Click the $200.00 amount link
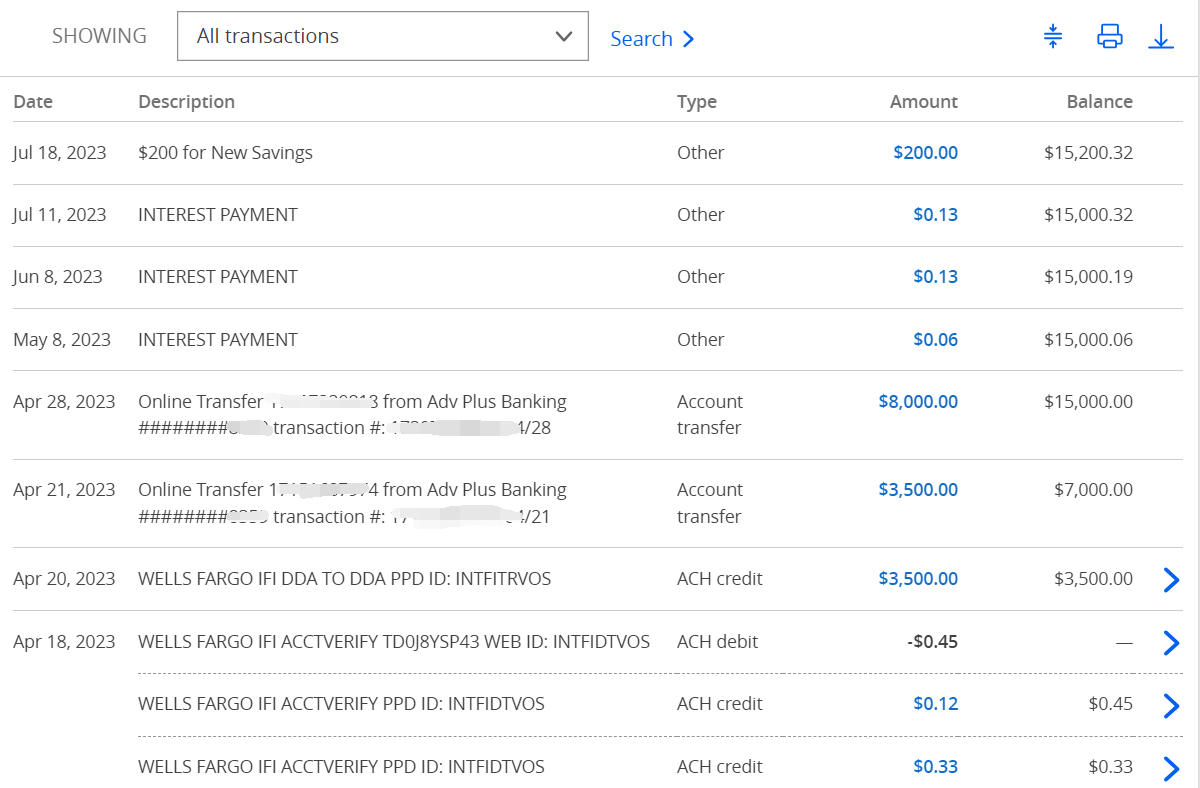This screenshot has width=1200, height=788. (925, 153)
